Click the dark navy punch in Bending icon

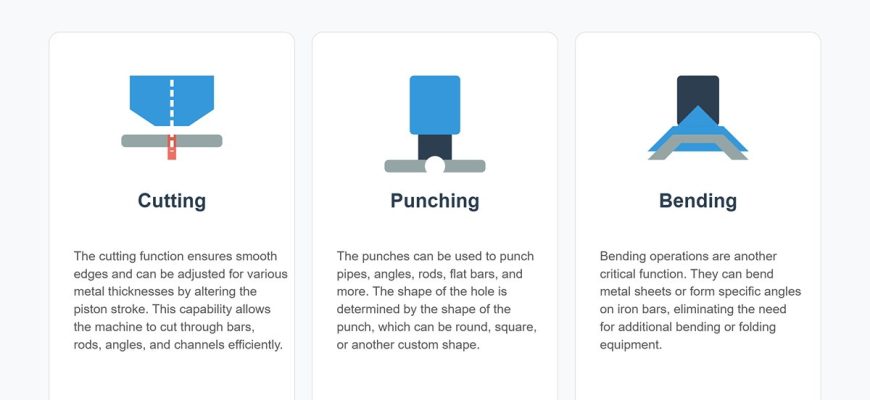coord(698,95)
